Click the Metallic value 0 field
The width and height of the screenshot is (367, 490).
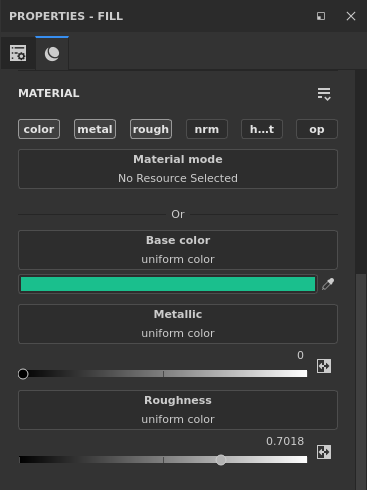pyautogui.click(x=300, y=355)
